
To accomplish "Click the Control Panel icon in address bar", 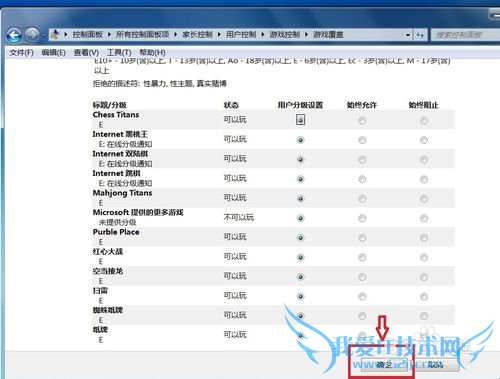I will tap(55, 34).
